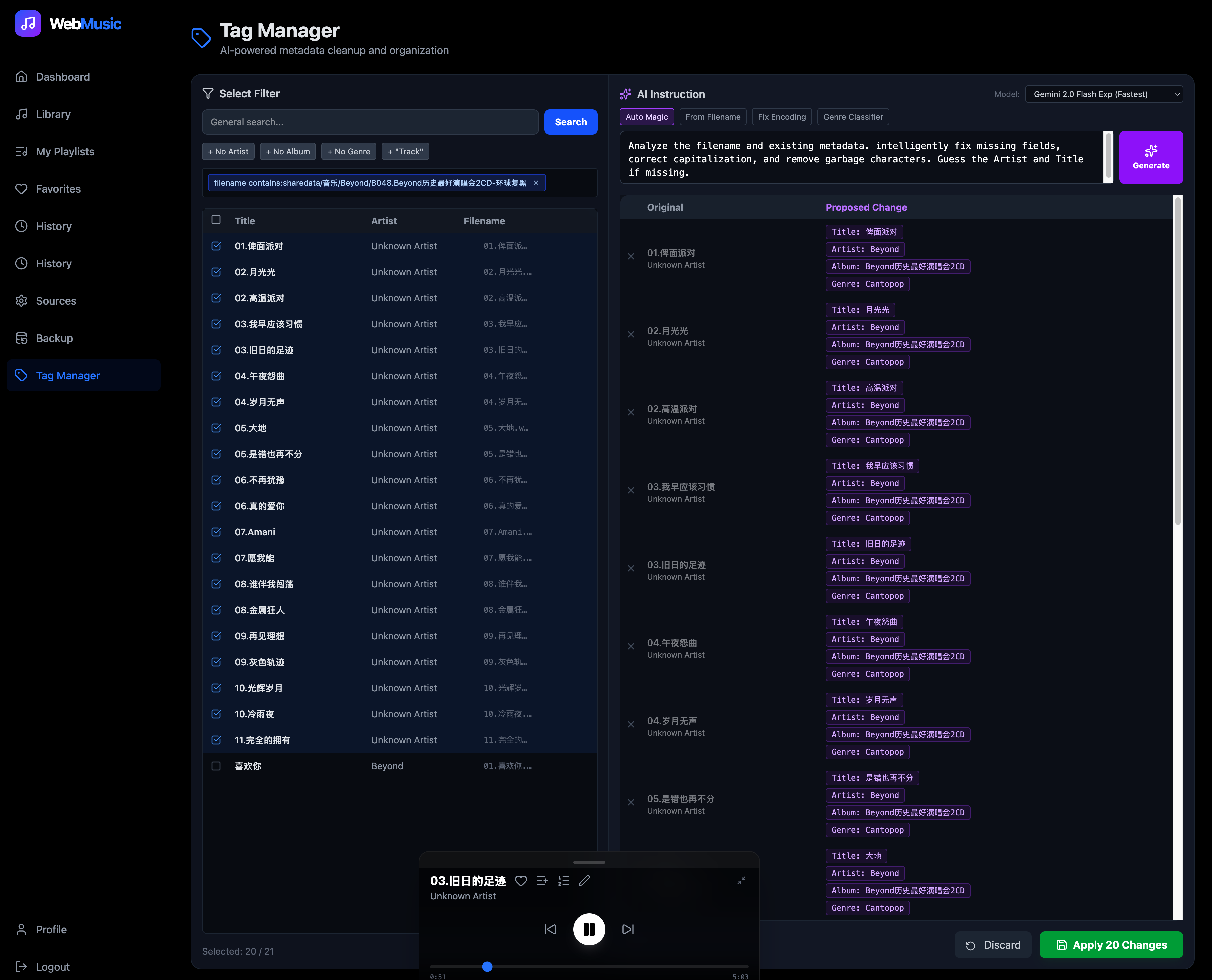Pause the currently playing song
Viewport: 1212px width, 980px height.
pyautogui.click(x=589, y=929)
